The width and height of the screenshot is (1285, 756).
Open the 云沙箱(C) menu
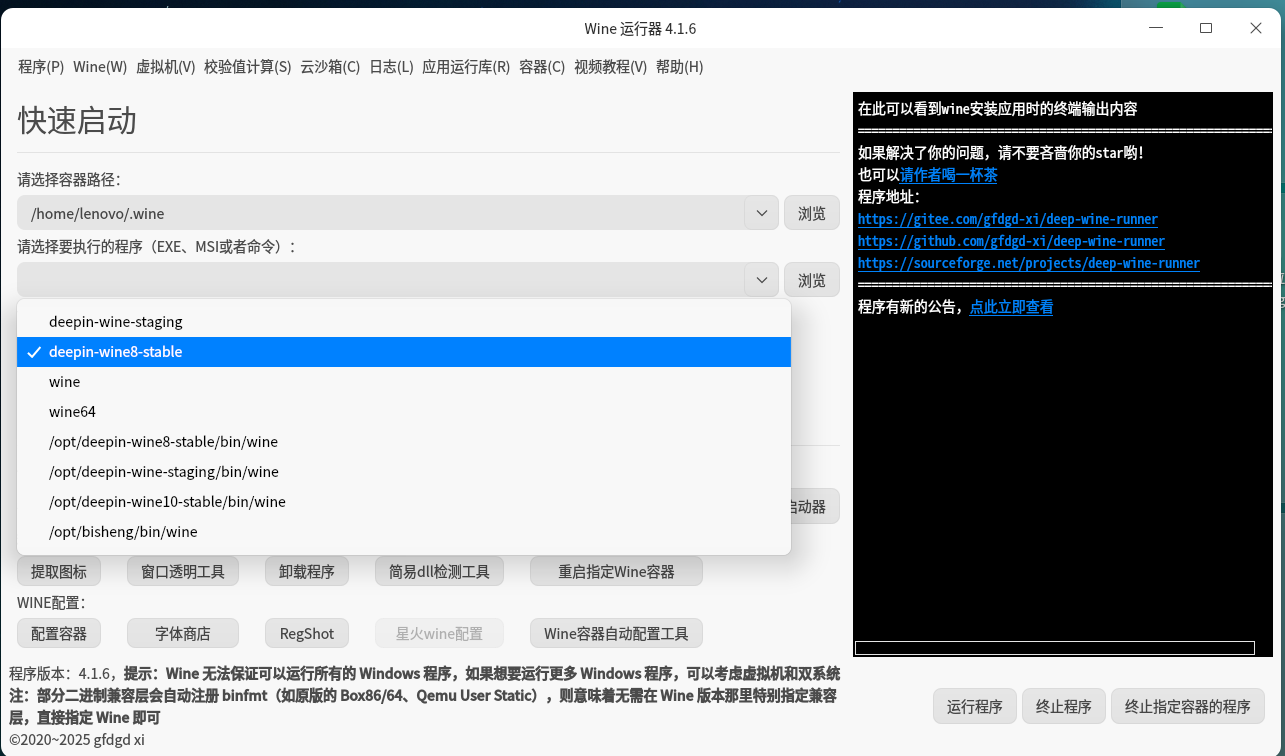330,67
